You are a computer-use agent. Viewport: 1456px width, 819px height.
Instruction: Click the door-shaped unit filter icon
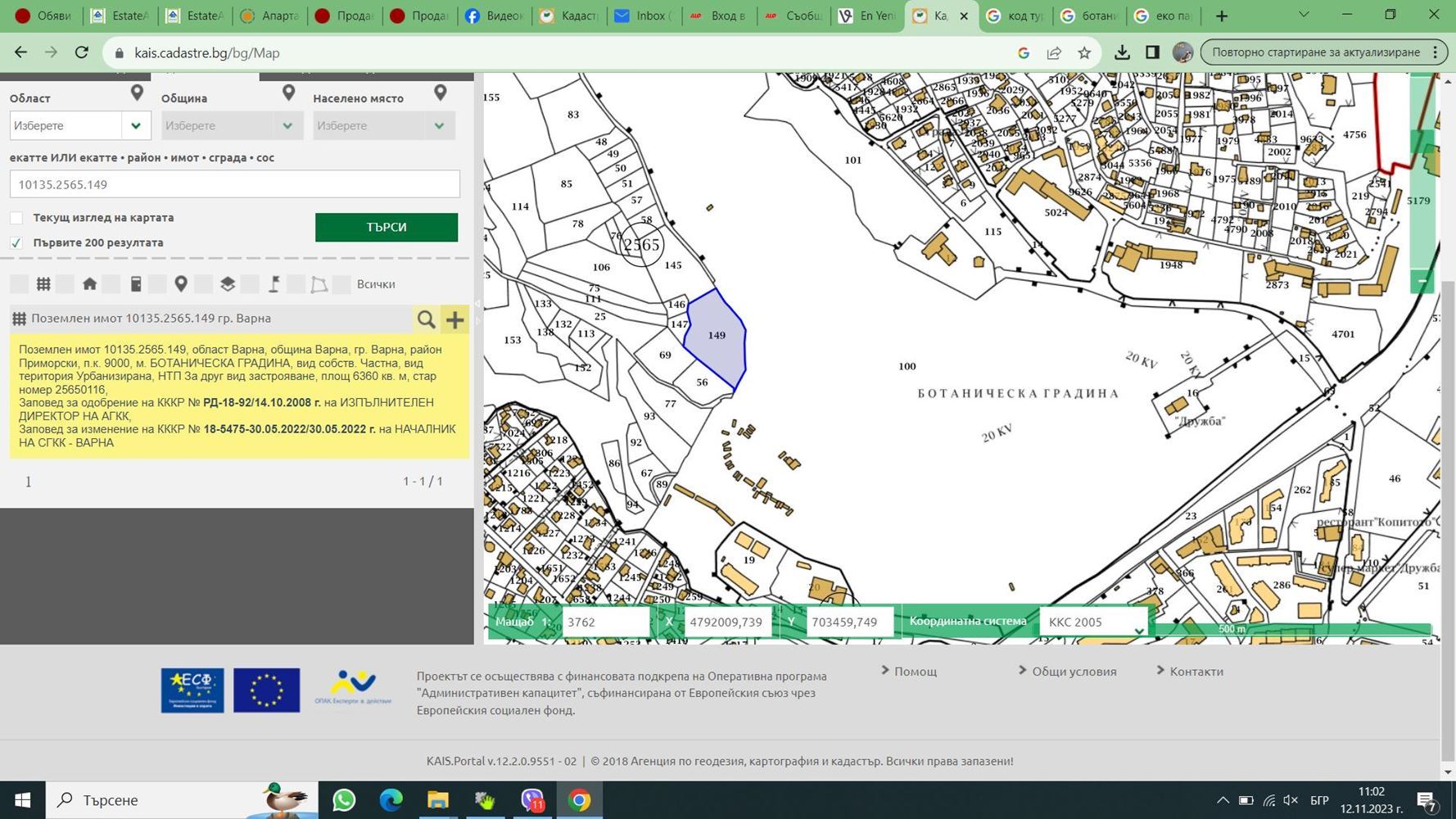[136, 284]
